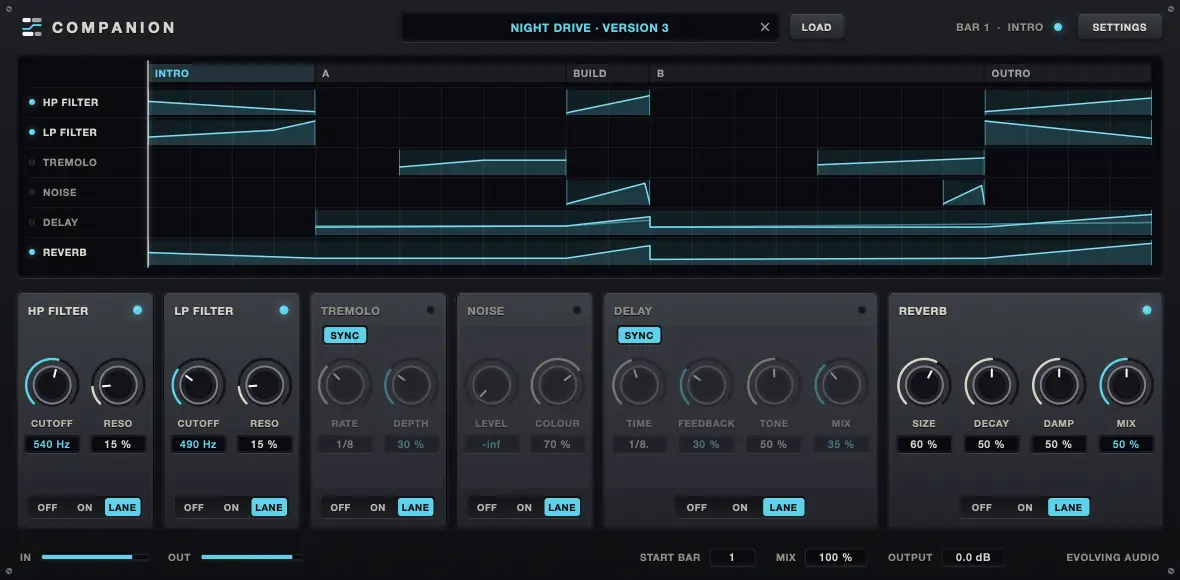Toggle the HP FILTER lane dot
The height and width of the screenshot is (580, 1180).
[32, 102]
